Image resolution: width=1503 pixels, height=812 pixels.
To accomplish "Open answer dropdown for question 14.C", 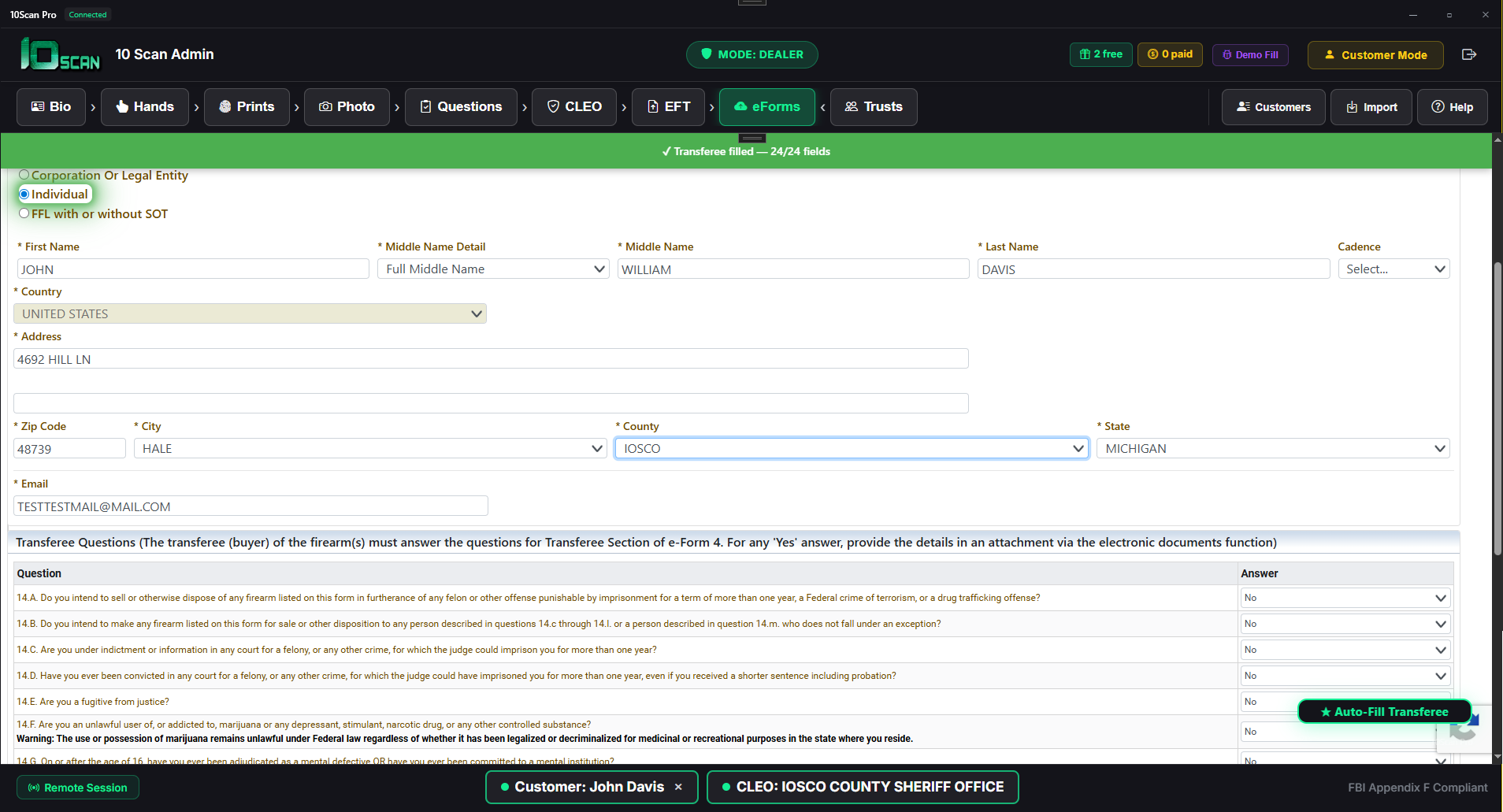I will (x=1345, y=650).
